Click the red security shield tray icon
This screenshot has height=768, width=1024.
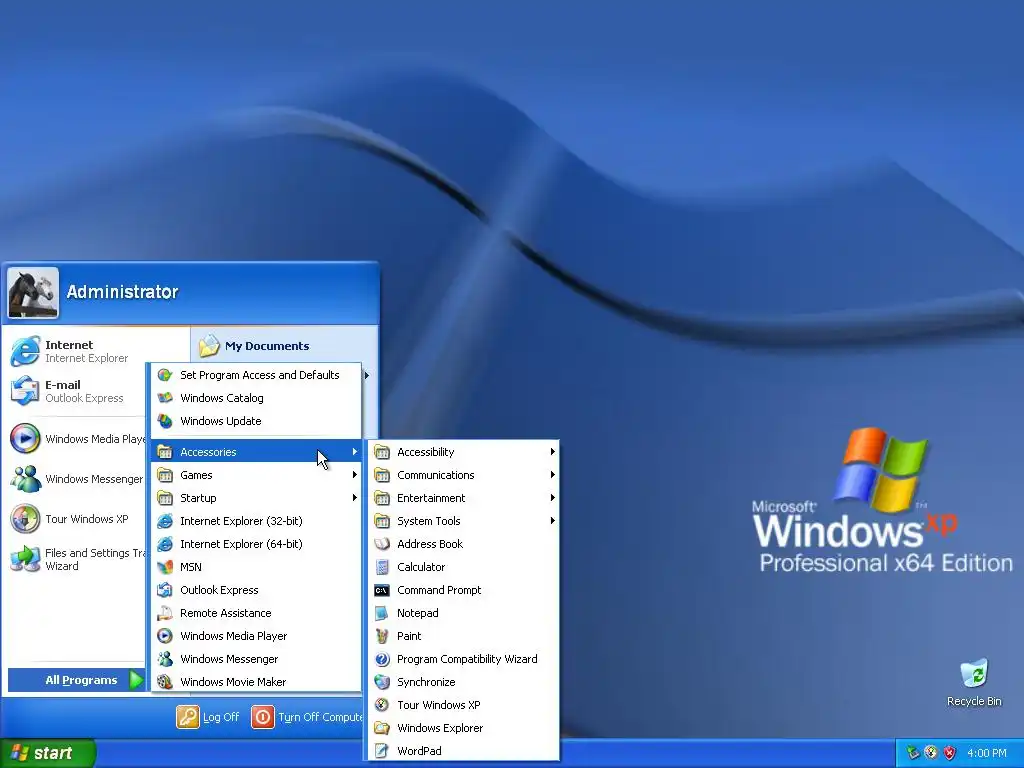coord(950,753)
